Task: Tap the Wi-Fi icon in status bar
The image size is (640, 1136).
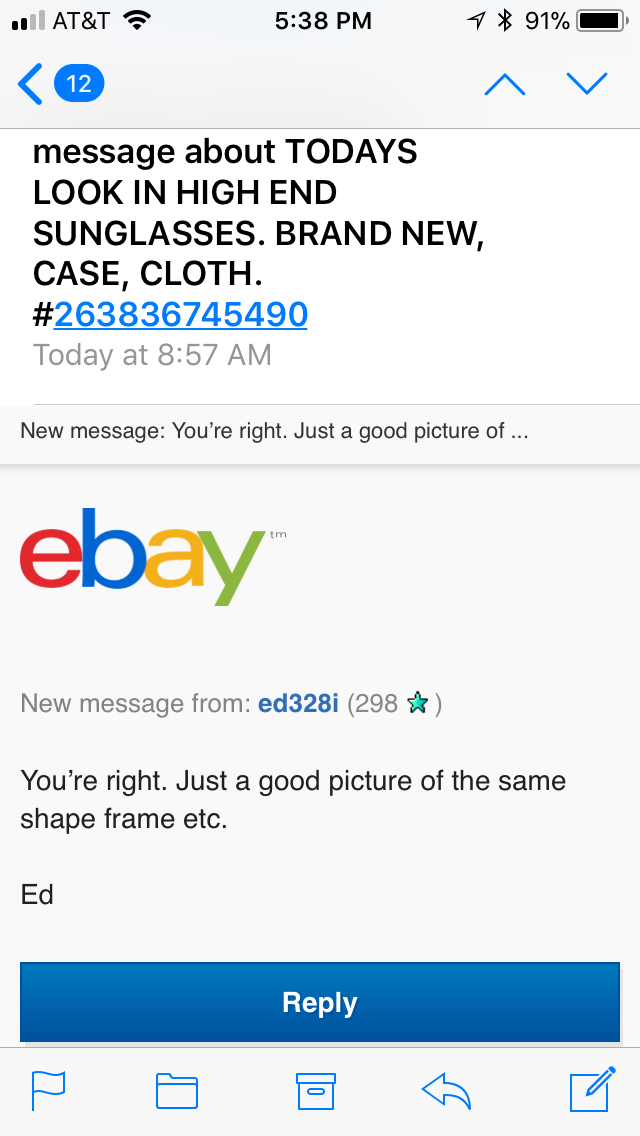Action: point(137,20)
